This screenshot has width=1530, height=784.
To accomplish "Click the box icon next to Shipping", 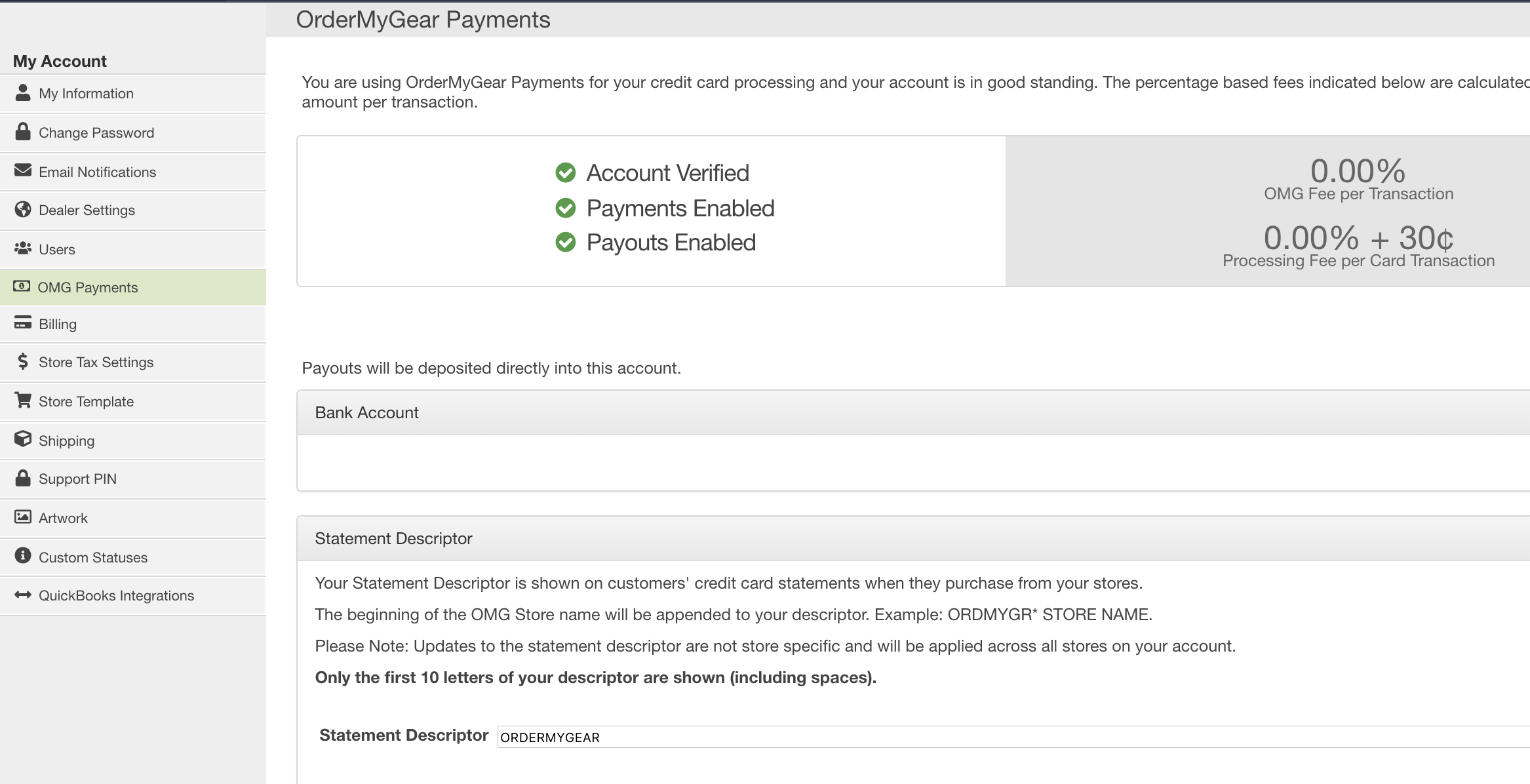I will point(23,439).
